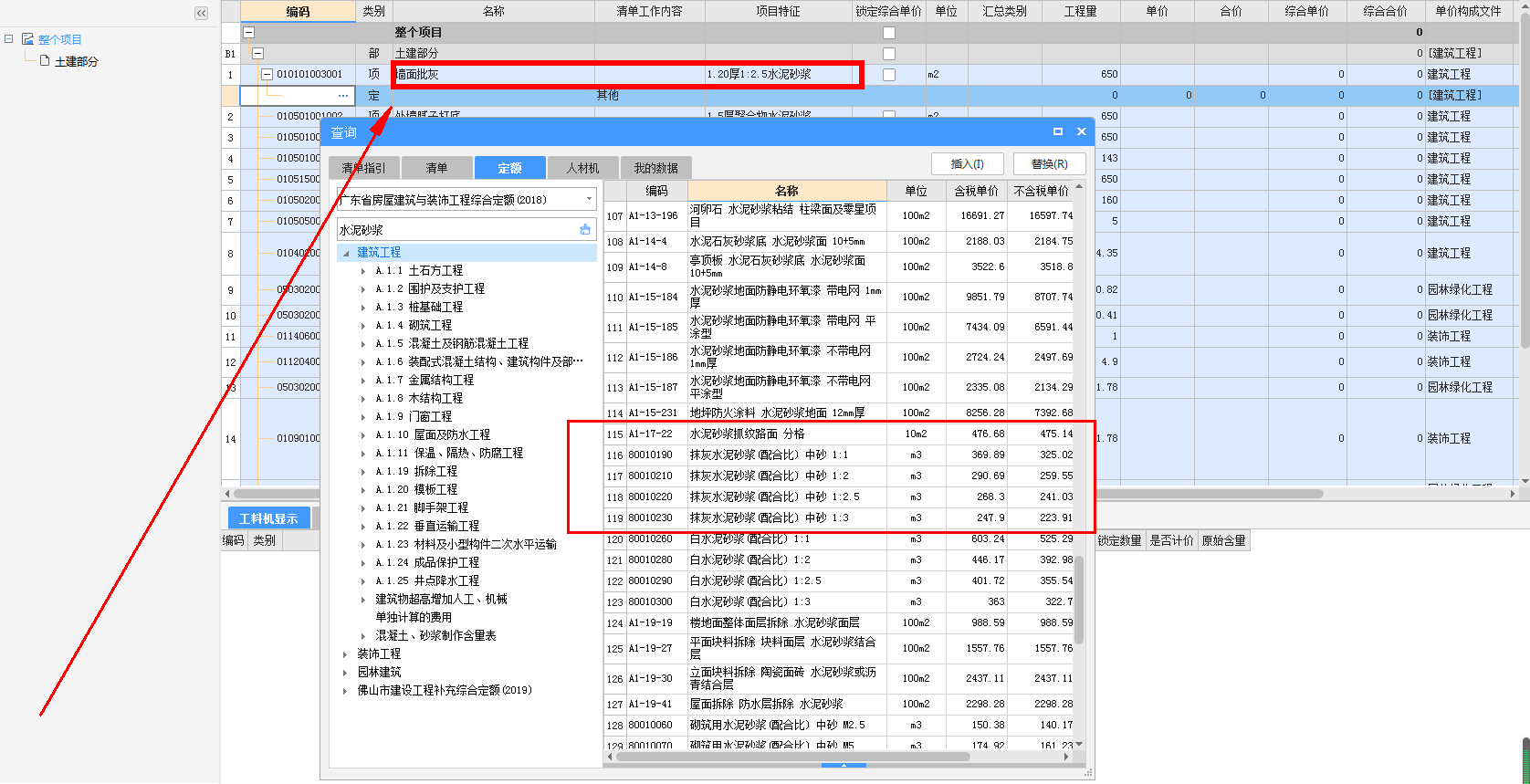Select A.1.5 混凝土及钢筋混凝土工程 tree item

[452, 344]
